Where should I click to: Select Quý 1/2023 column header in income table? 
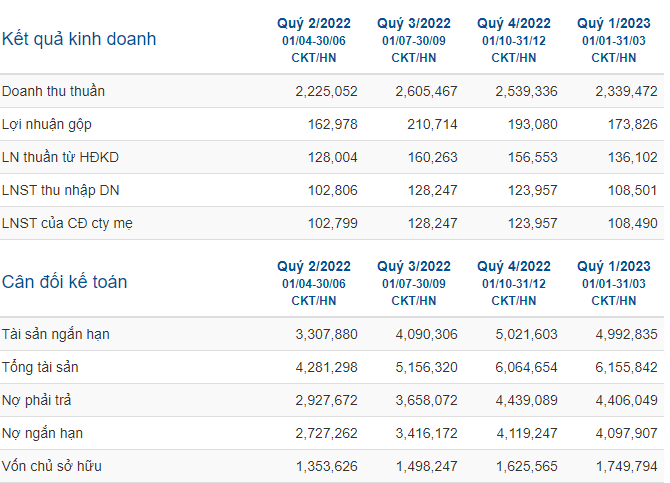click(x=614, y=23)
